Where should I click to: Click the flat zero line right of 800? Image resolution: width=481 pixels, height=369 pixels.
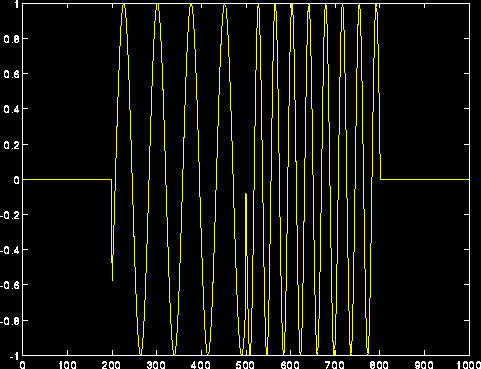(x=425, y=180)
